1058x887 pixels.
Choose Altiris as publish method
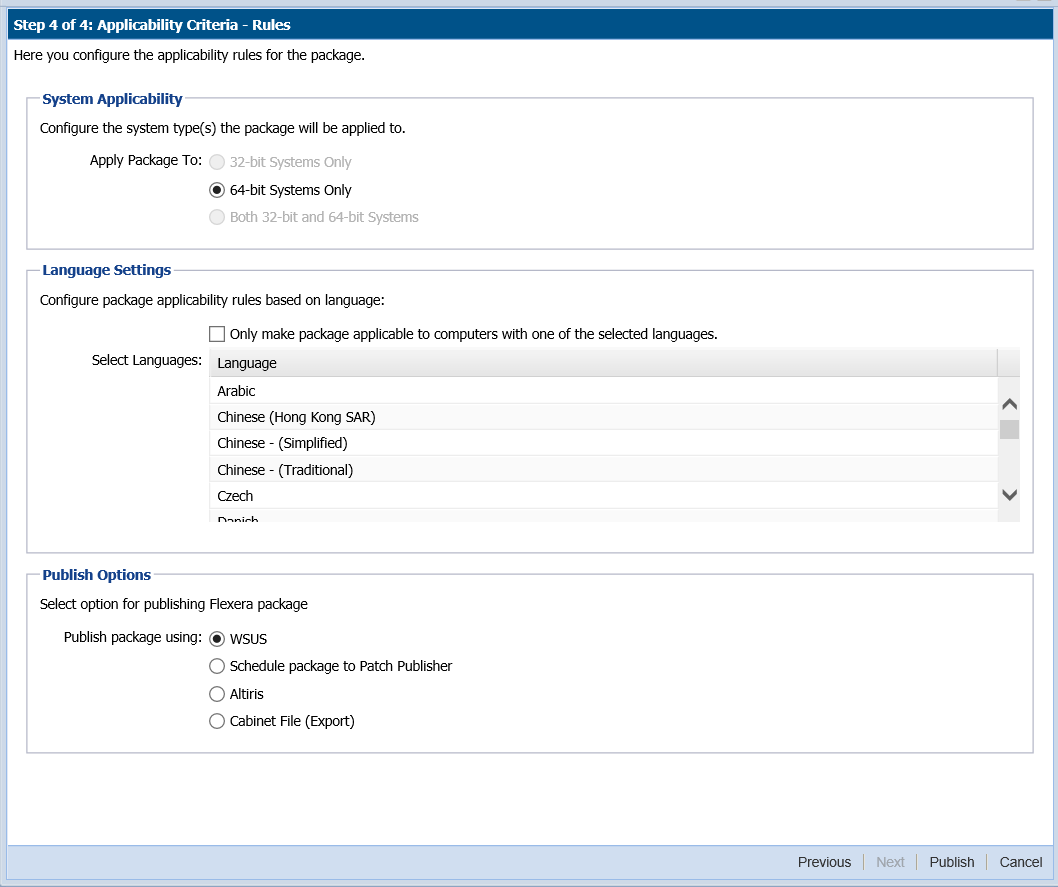217,694
